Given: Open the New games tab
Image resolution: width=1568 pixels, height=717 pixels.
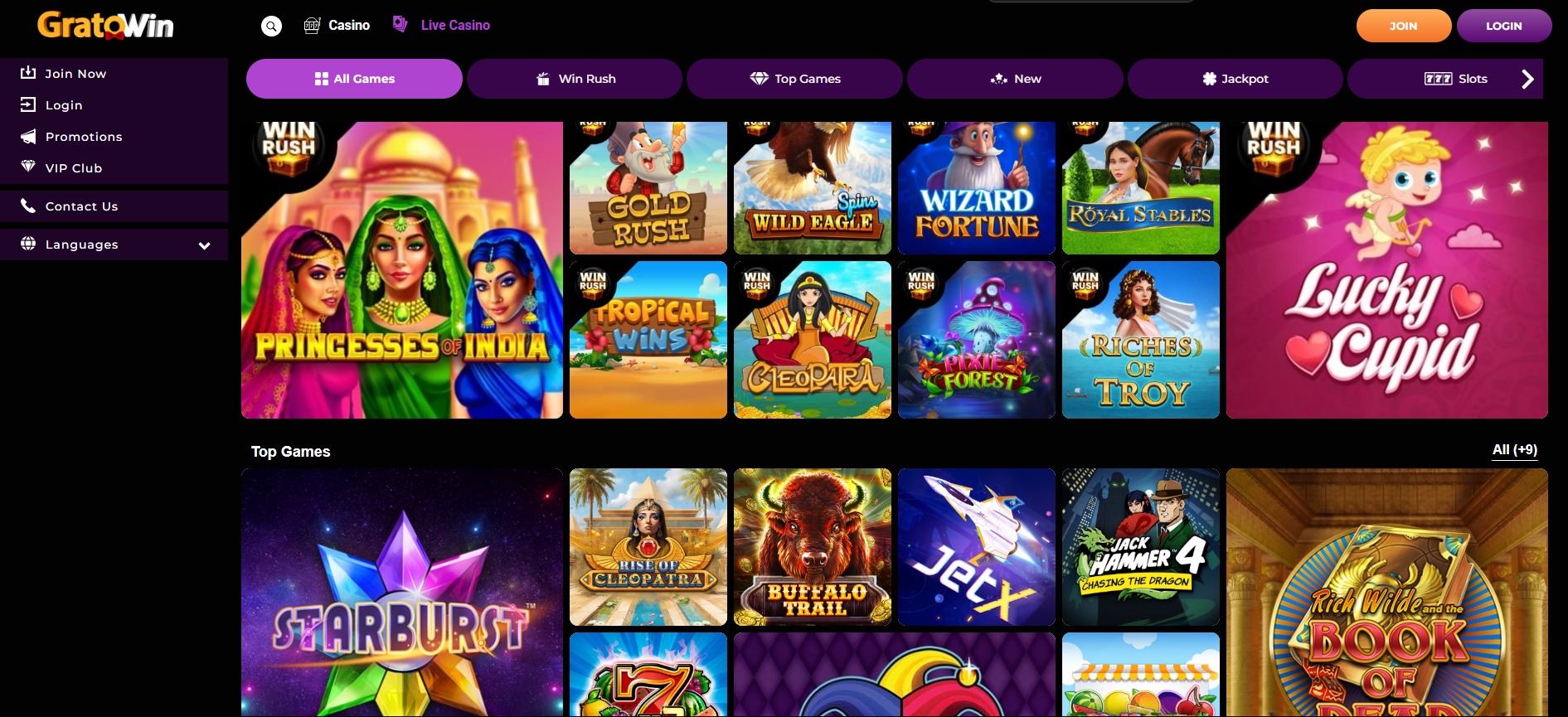Looking at the screenshot, I should (1015, 79).
